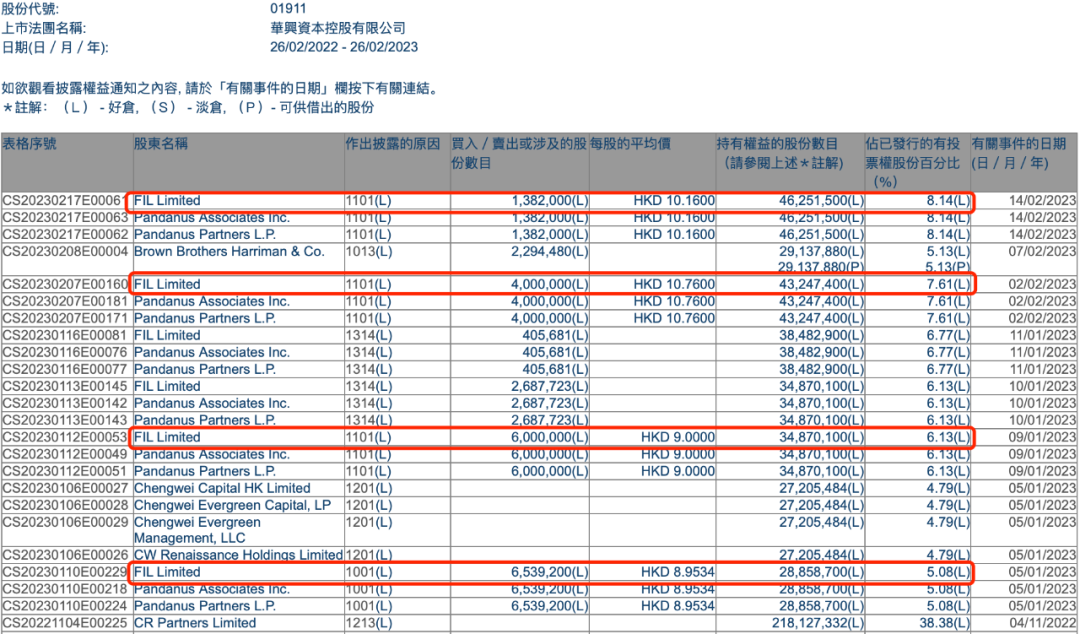Screen dimensions: 1080x634
Task: Open Pandanus Partners L.P. in row CS20230113E00143
Action: click(x=205, y=420)
